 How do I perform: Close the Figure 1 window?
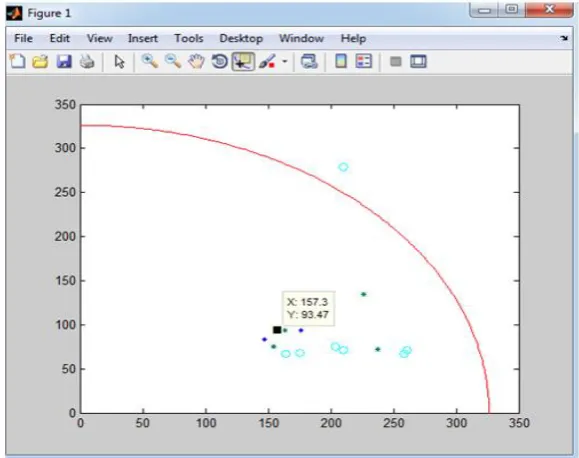(x=549, y=10)
